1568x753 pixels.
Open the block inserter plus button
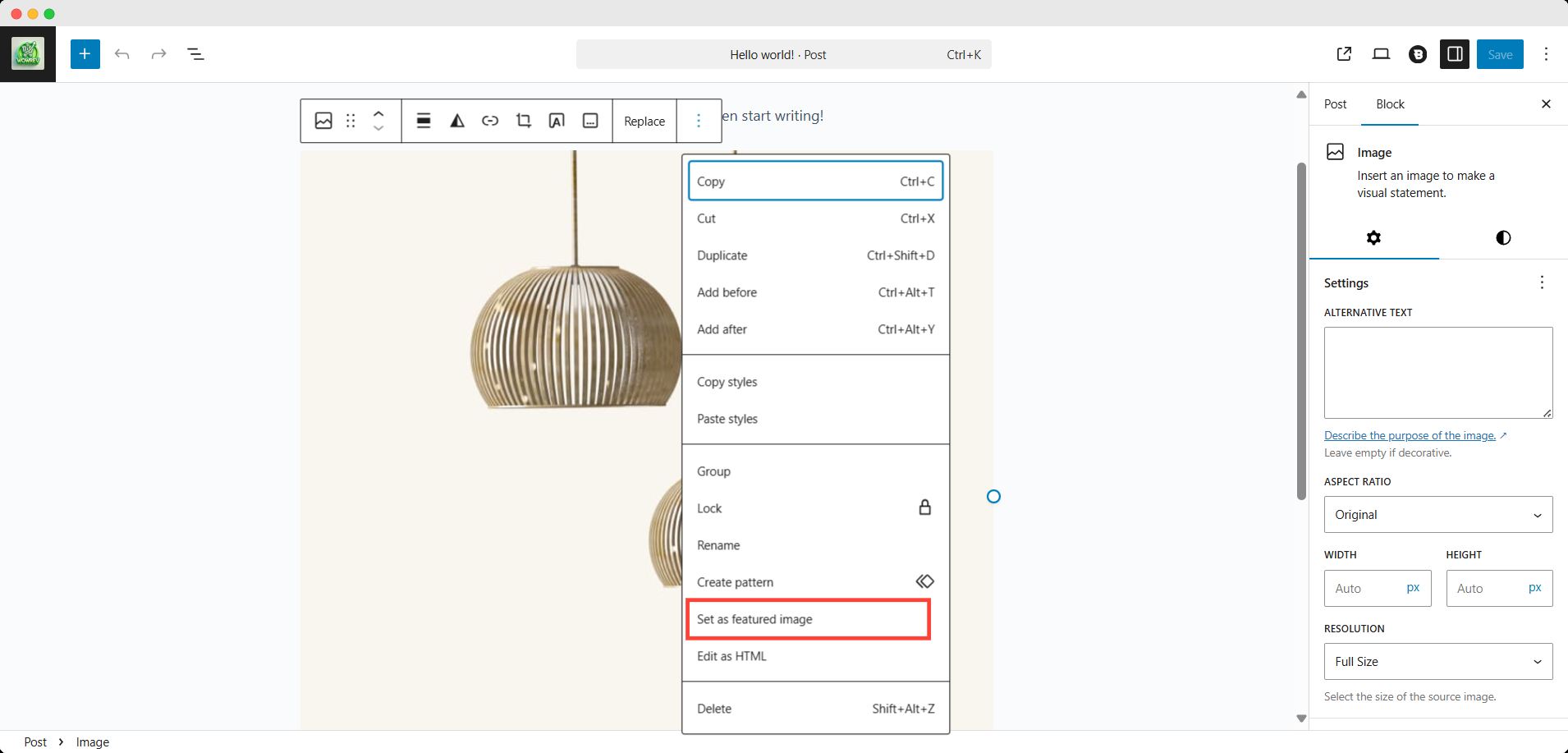click(x=85, y=54)
